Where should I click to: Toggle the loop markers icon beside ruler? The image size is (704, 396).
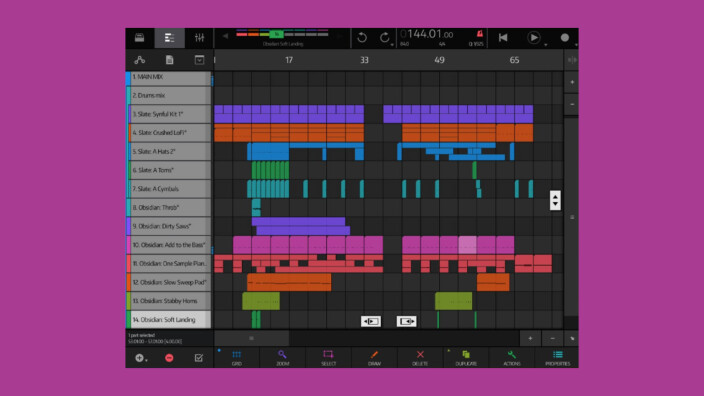572,60
